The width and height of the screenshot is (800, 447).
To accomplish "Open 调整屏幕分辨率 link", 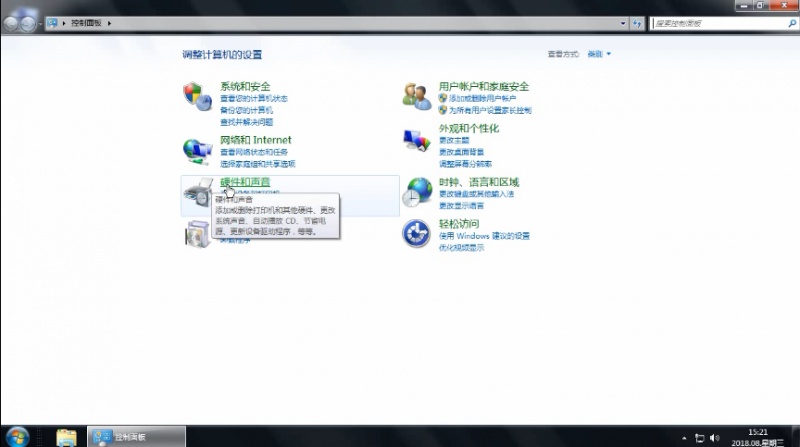I will [465, 164].
